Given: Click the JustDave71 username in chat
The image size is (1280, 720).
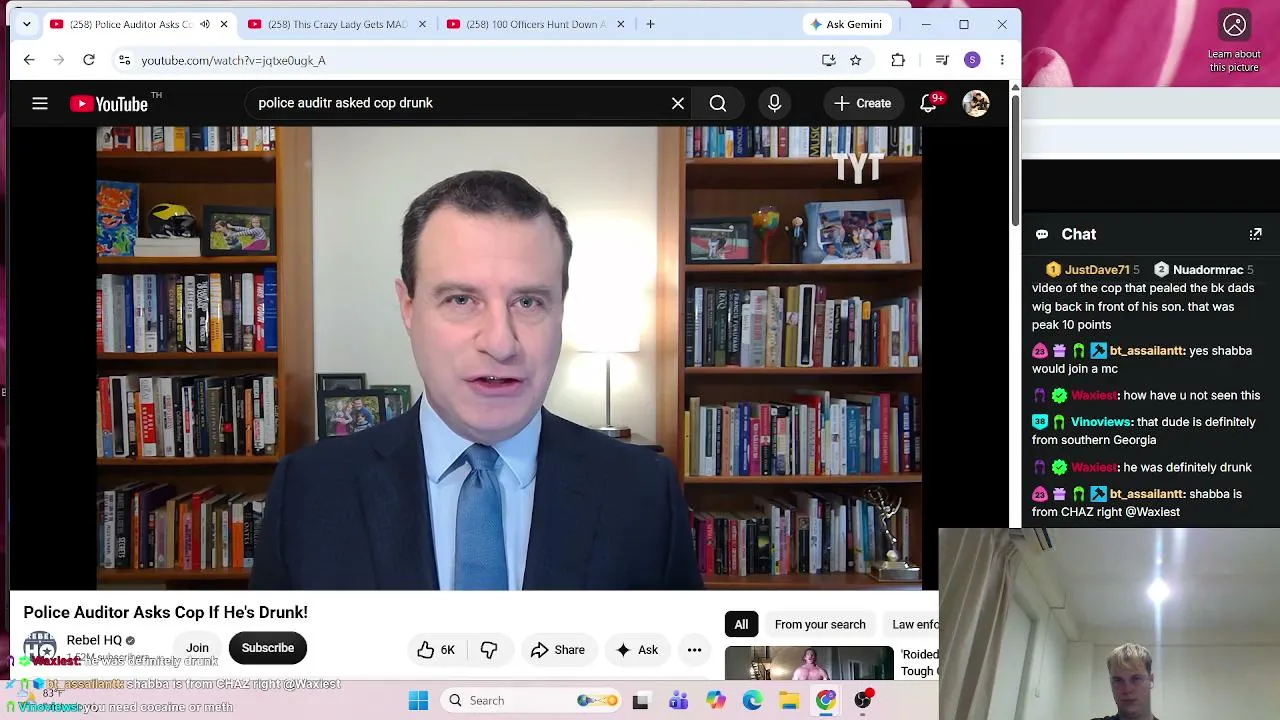Looking at the screenshot, I should [1097, 270].
